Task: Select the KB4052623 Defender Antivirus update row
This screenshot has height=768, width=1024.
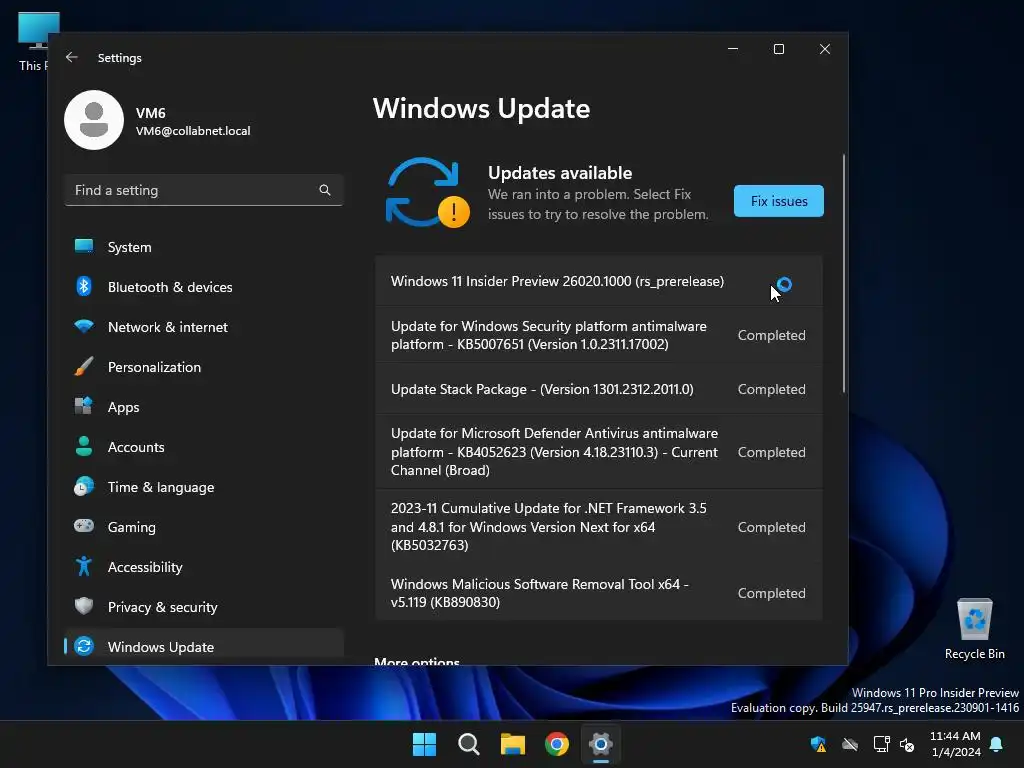Action: coord(598,452)
